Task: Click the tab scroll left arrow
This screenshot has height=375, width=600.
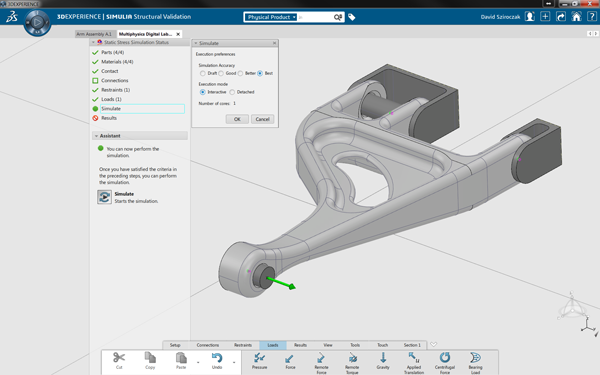Action: (x=590, y=34)
